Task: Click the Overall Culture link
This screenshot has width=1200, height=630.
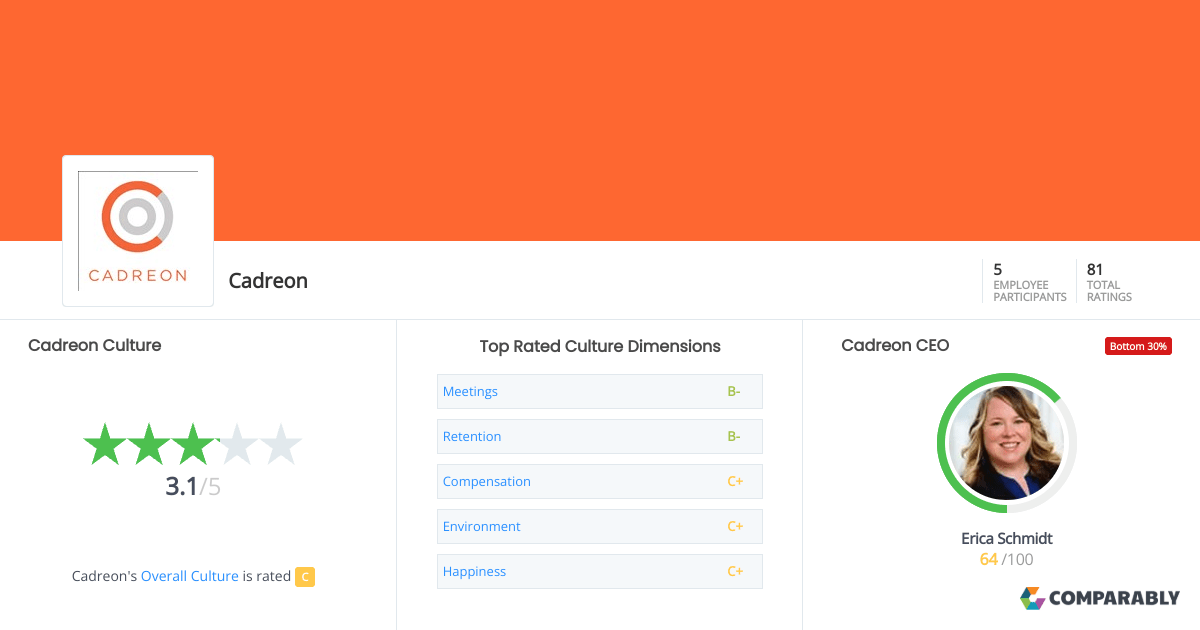Action: coord(190,576)
